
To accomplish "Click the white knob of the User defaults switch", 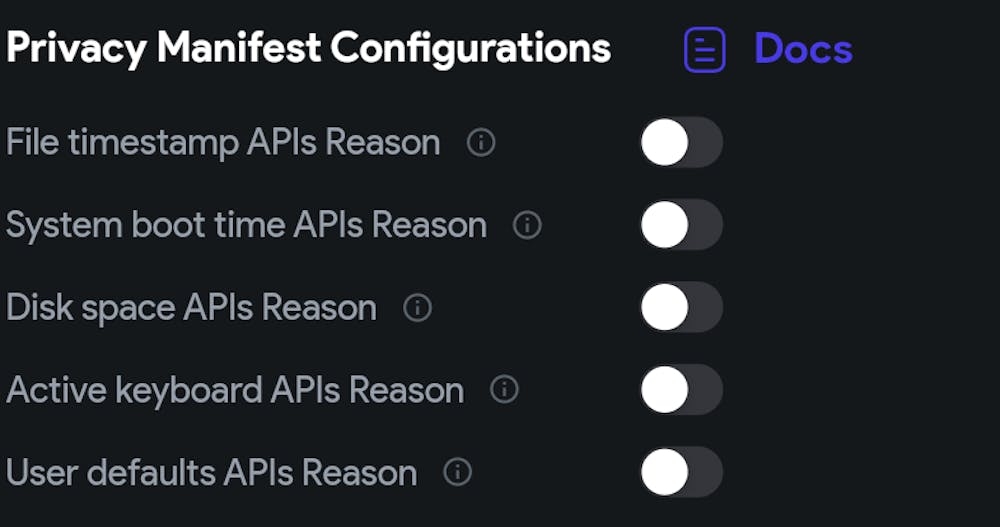I will (x=665, y=471).
